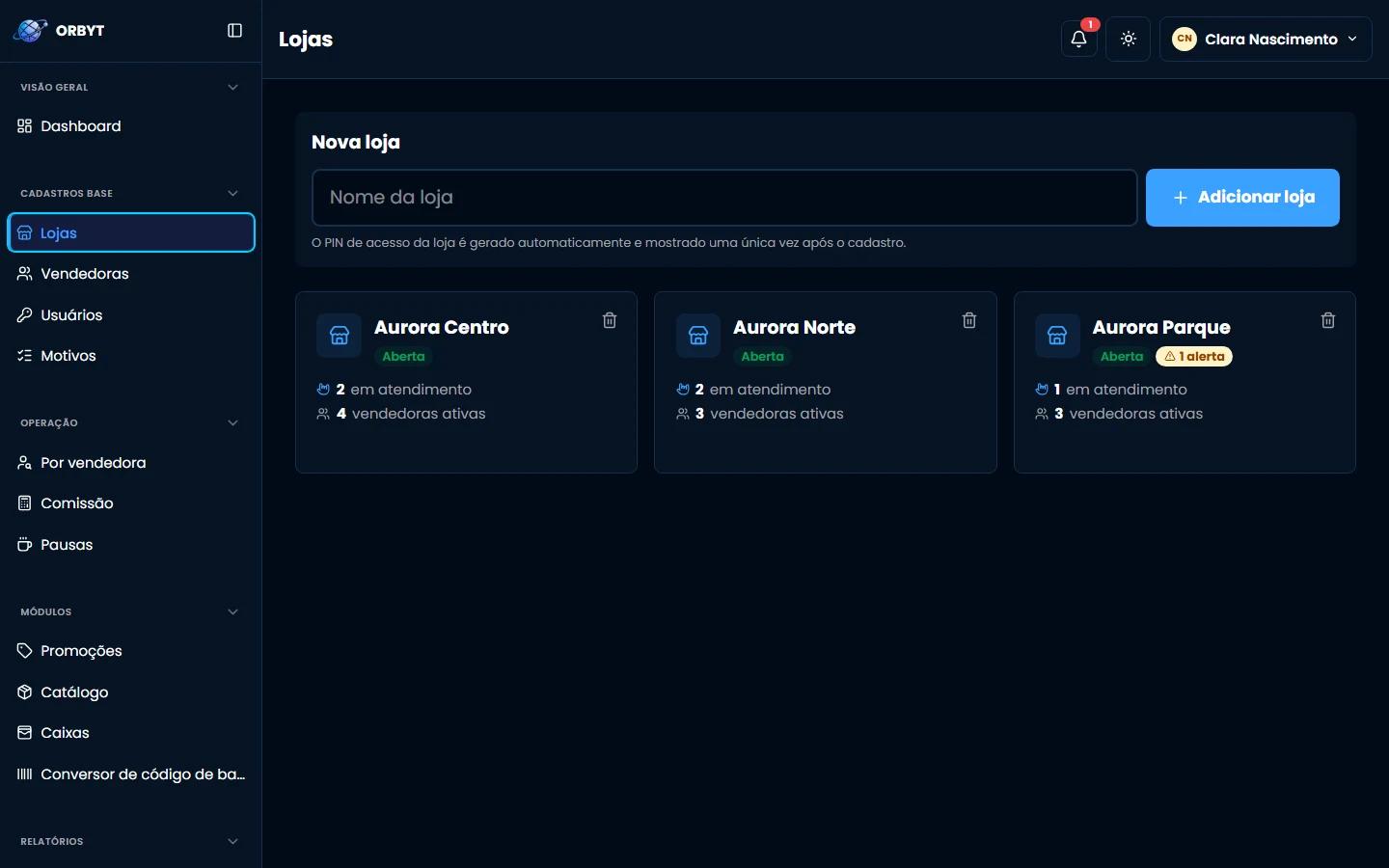
Task: Open Motivos page
Action: pyautogui.click(x=131, y=356)
